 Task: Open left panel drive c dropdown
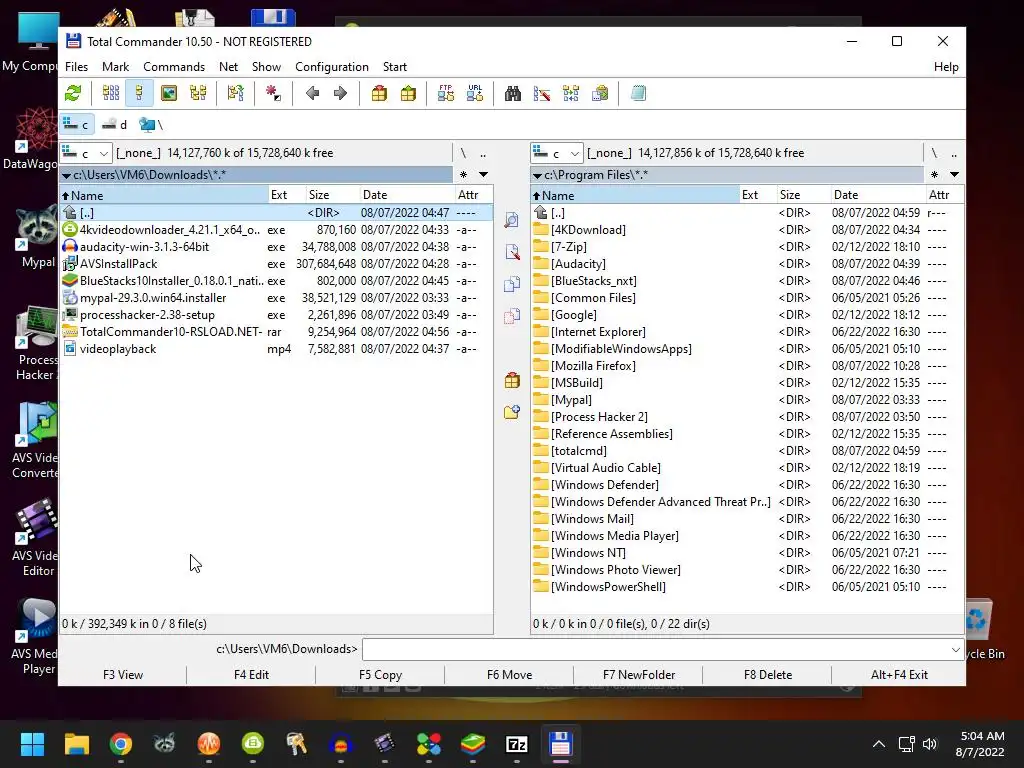point(86,153)
